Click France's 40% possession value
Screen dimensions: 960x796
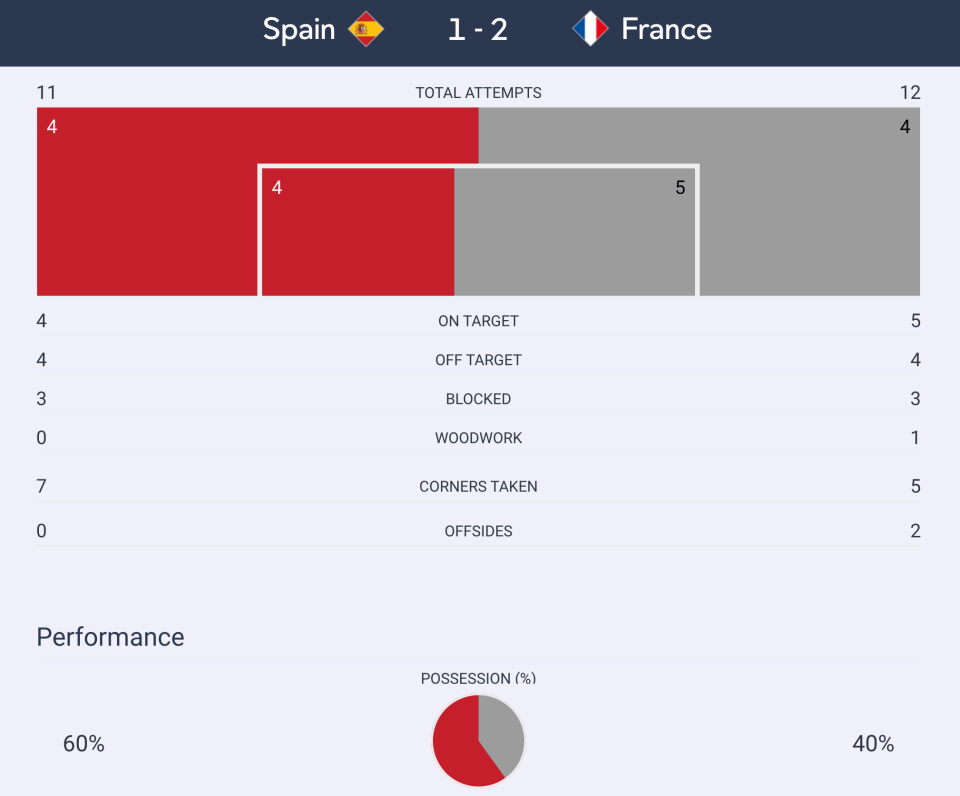coord(873,743)
